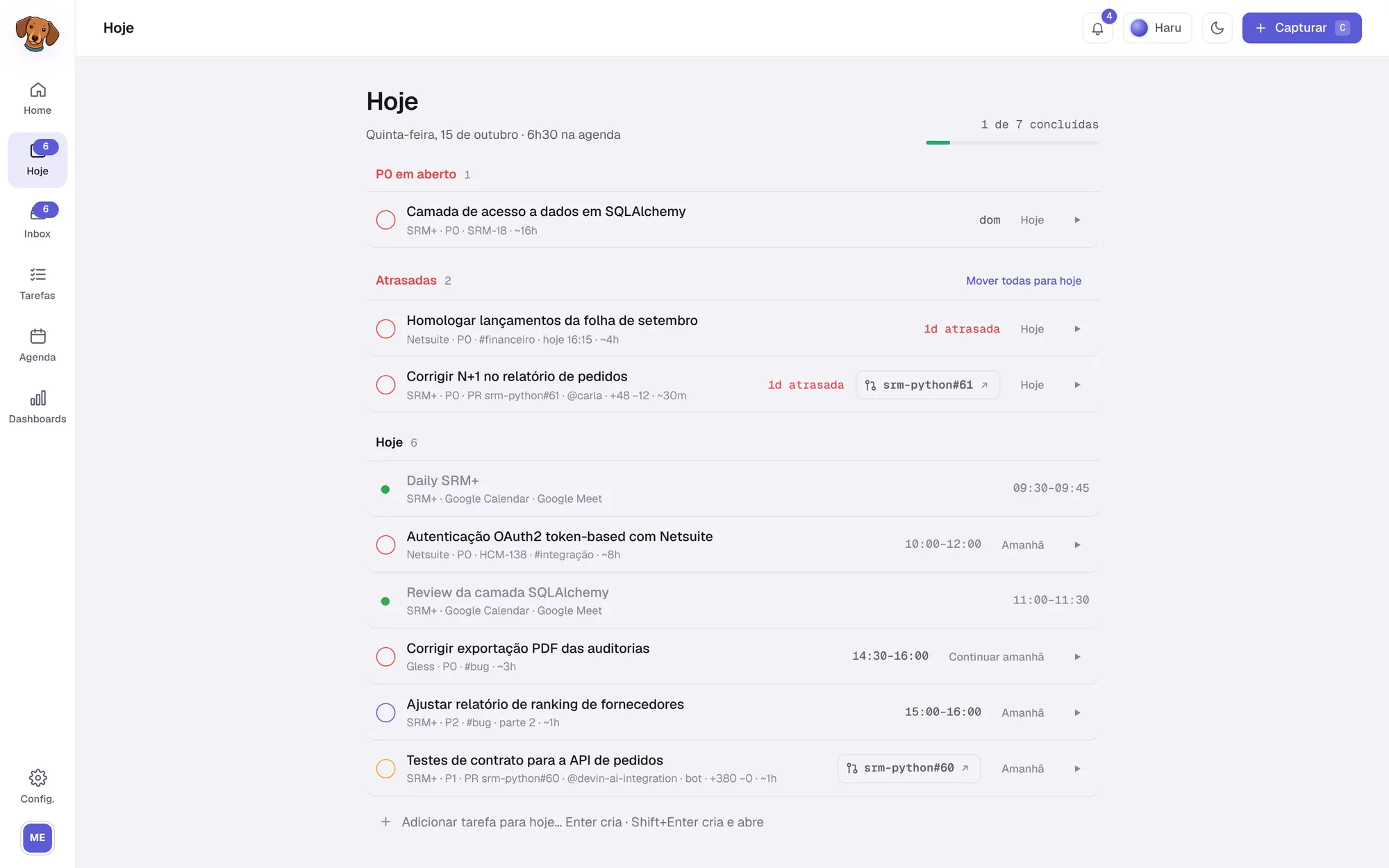Open srm-python#61 pull request link
The width and height of the screenshot is (1389, 868).
[928, 385]
